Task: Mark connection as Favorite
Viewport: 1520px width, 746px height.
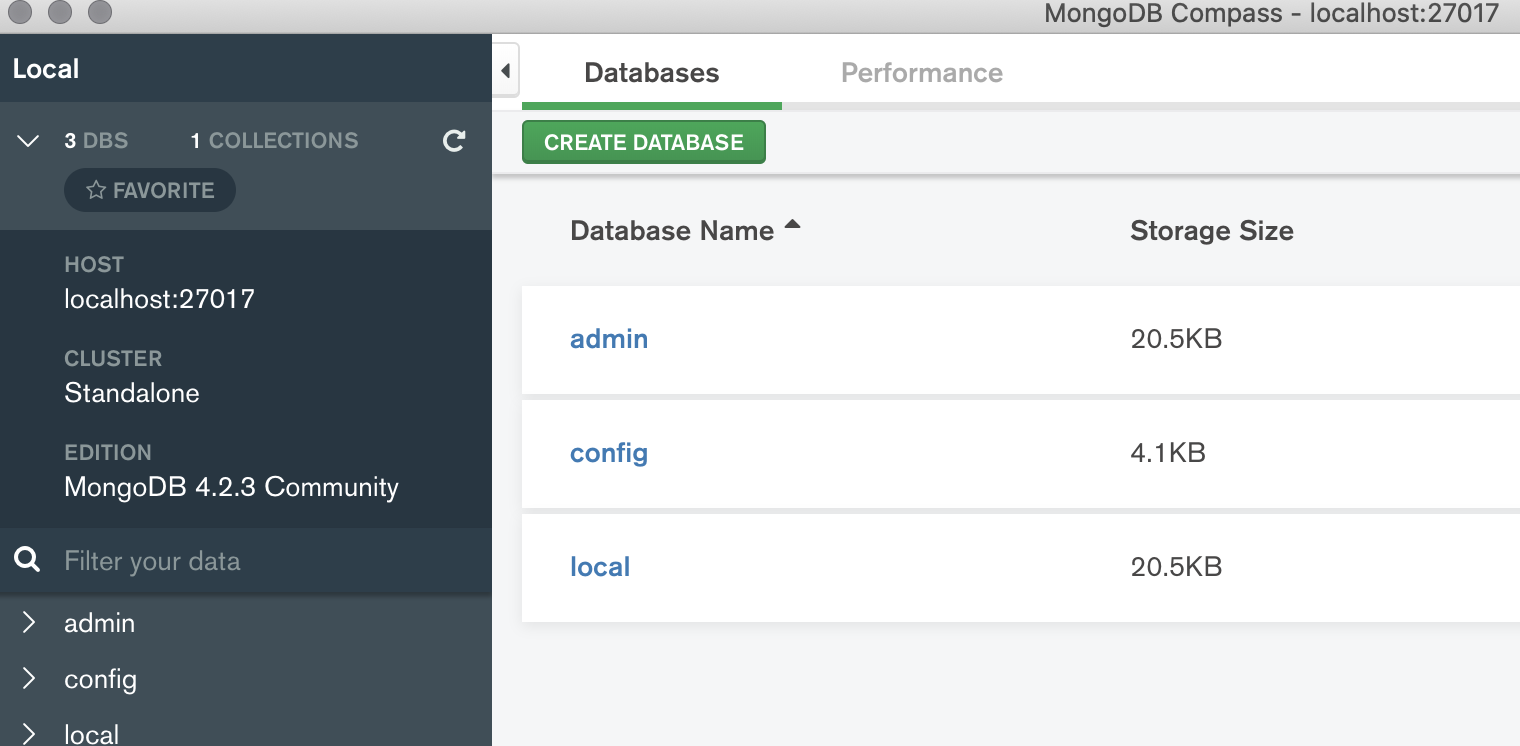Action: pyautogui.click(x=150, y=190)
